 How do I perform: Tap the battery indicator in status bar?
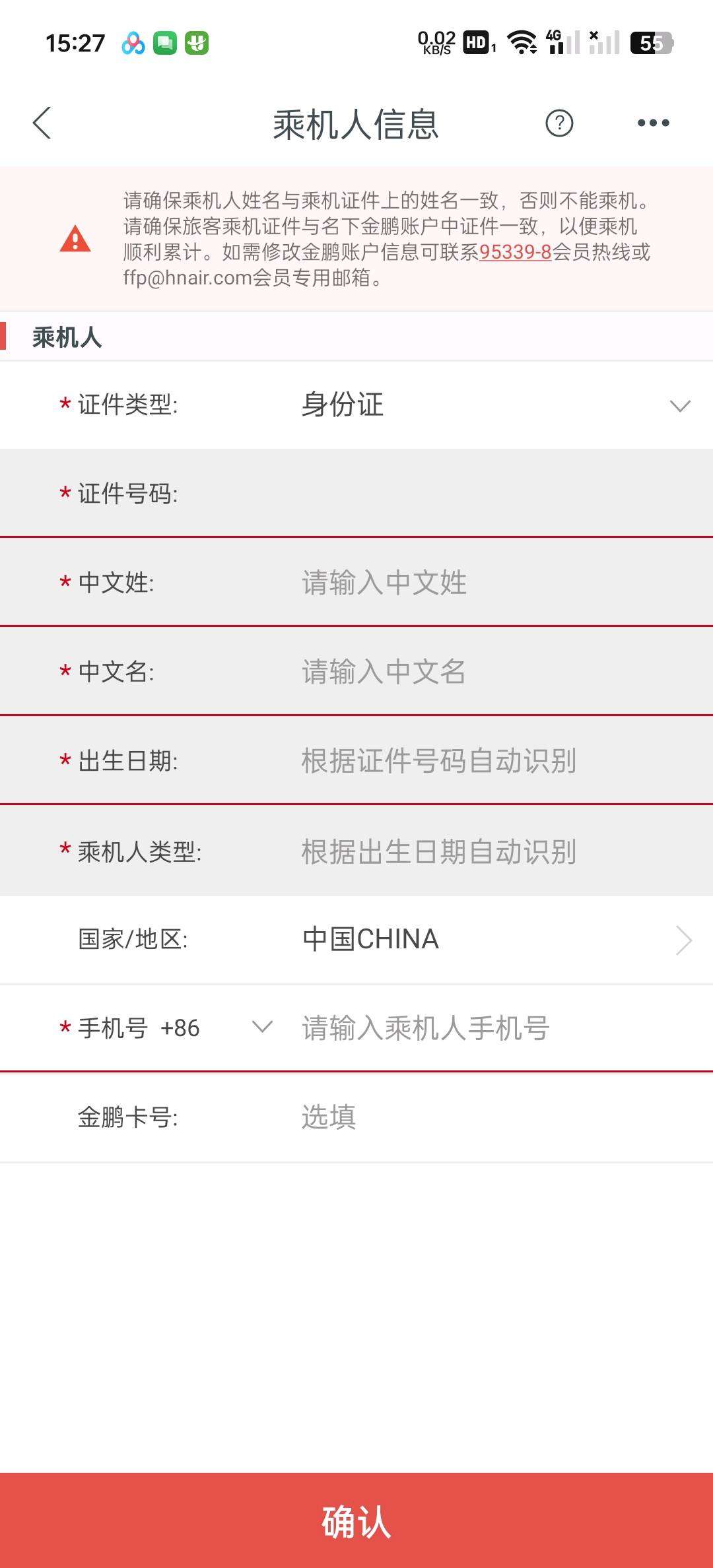tap(651, 43)
